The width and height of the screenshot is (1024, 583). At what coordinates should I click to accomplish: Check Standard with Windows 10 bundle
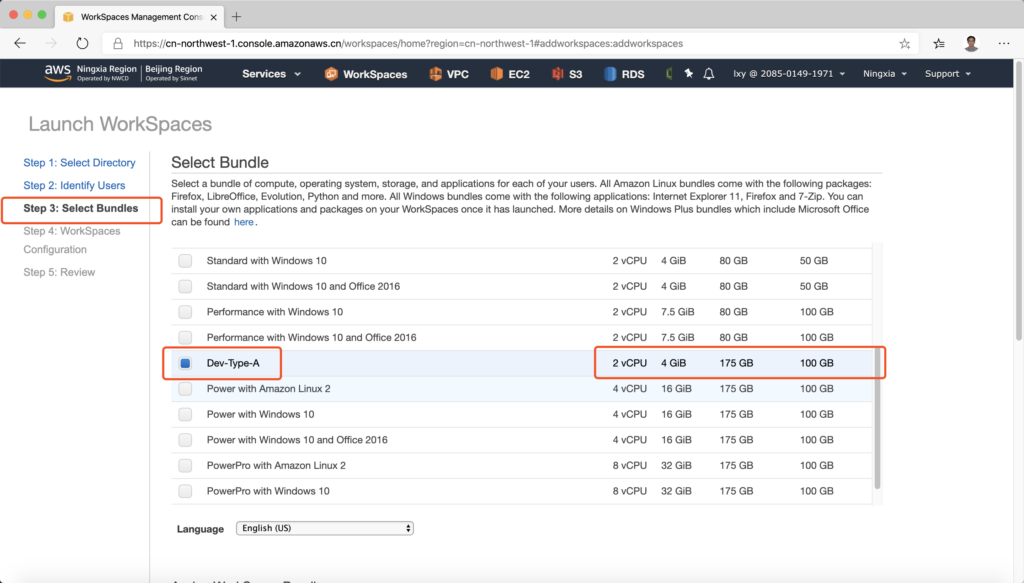click(x=185, y=261)
